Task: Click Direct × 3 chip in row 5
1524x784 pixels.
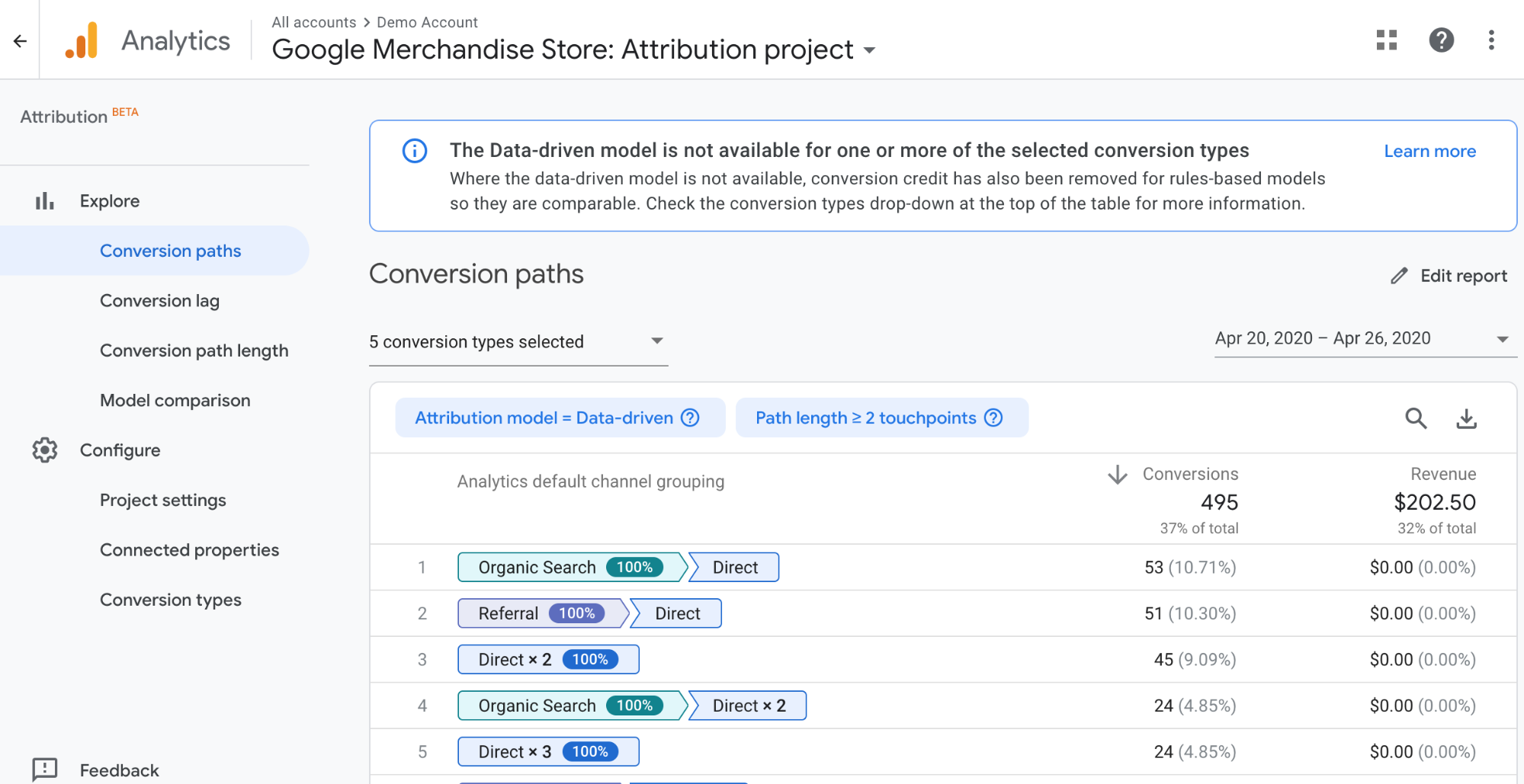Action: pos(548,752)
